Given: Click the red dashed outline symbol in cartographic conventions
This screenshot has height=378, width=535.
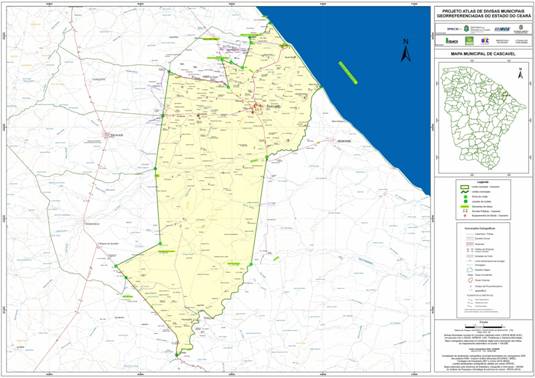Looking at the screenshot, I should (471, 280).
